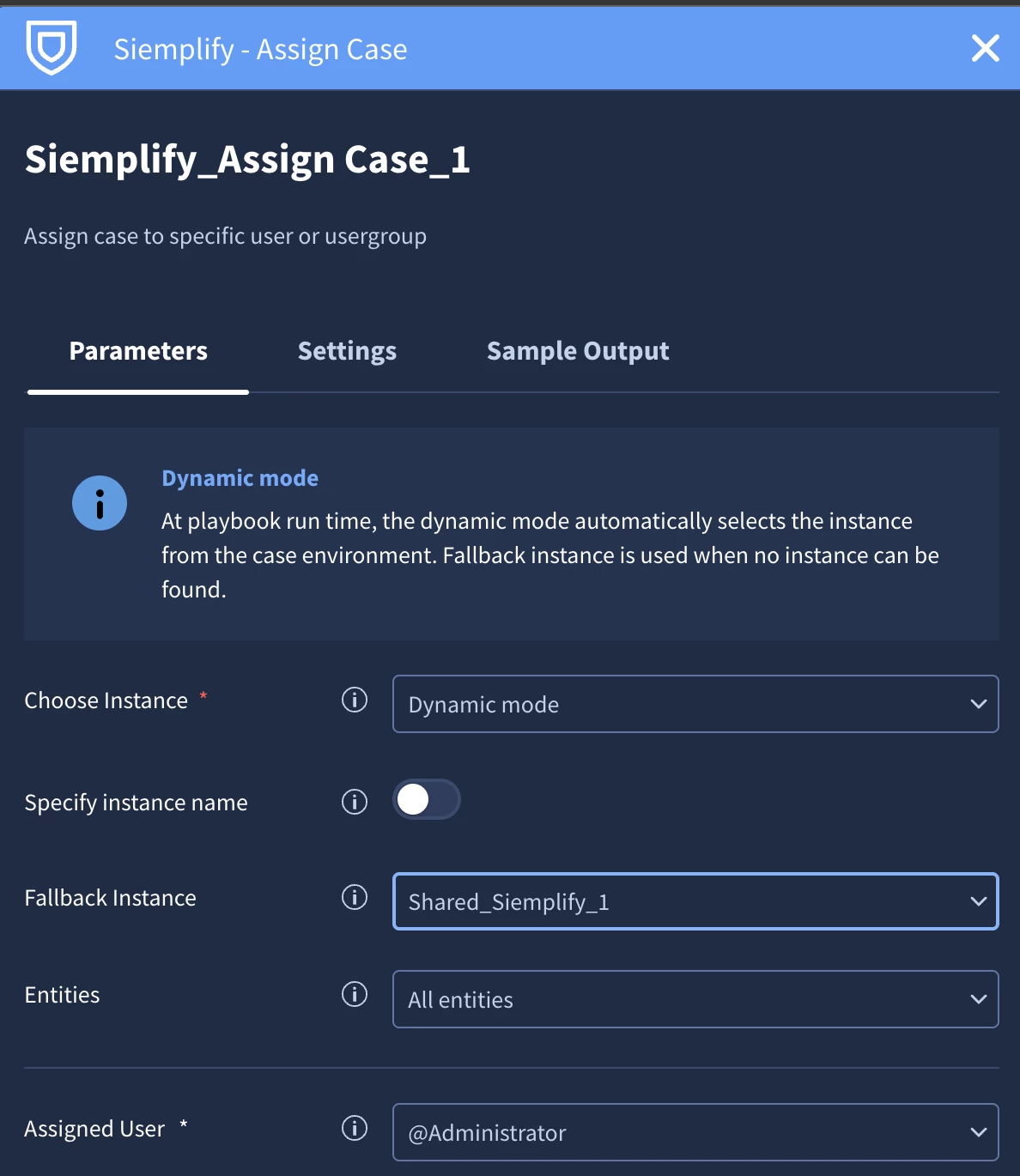The width and height of the screenshot is (1020, 1176).
Task: Click the blue Dynamic mode info circle
Action: 100,503
